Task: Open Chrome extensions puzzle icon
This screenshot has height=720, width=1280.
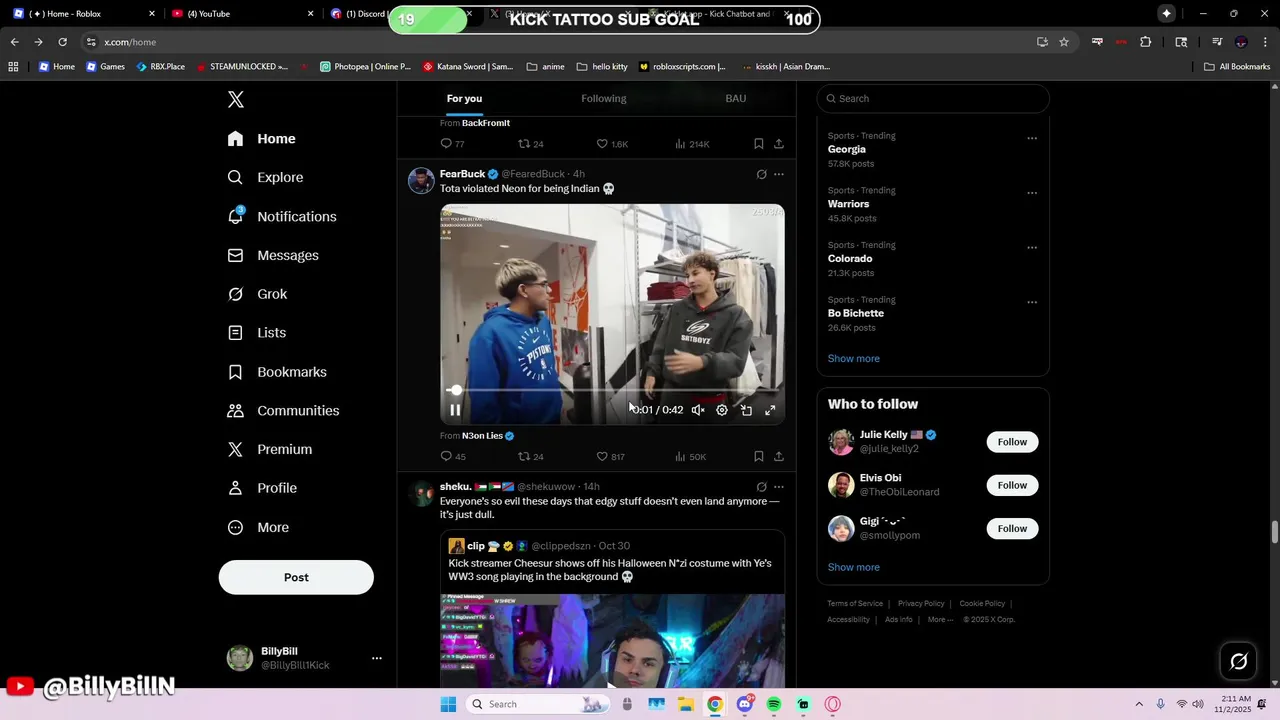Action: (1146, 42)
